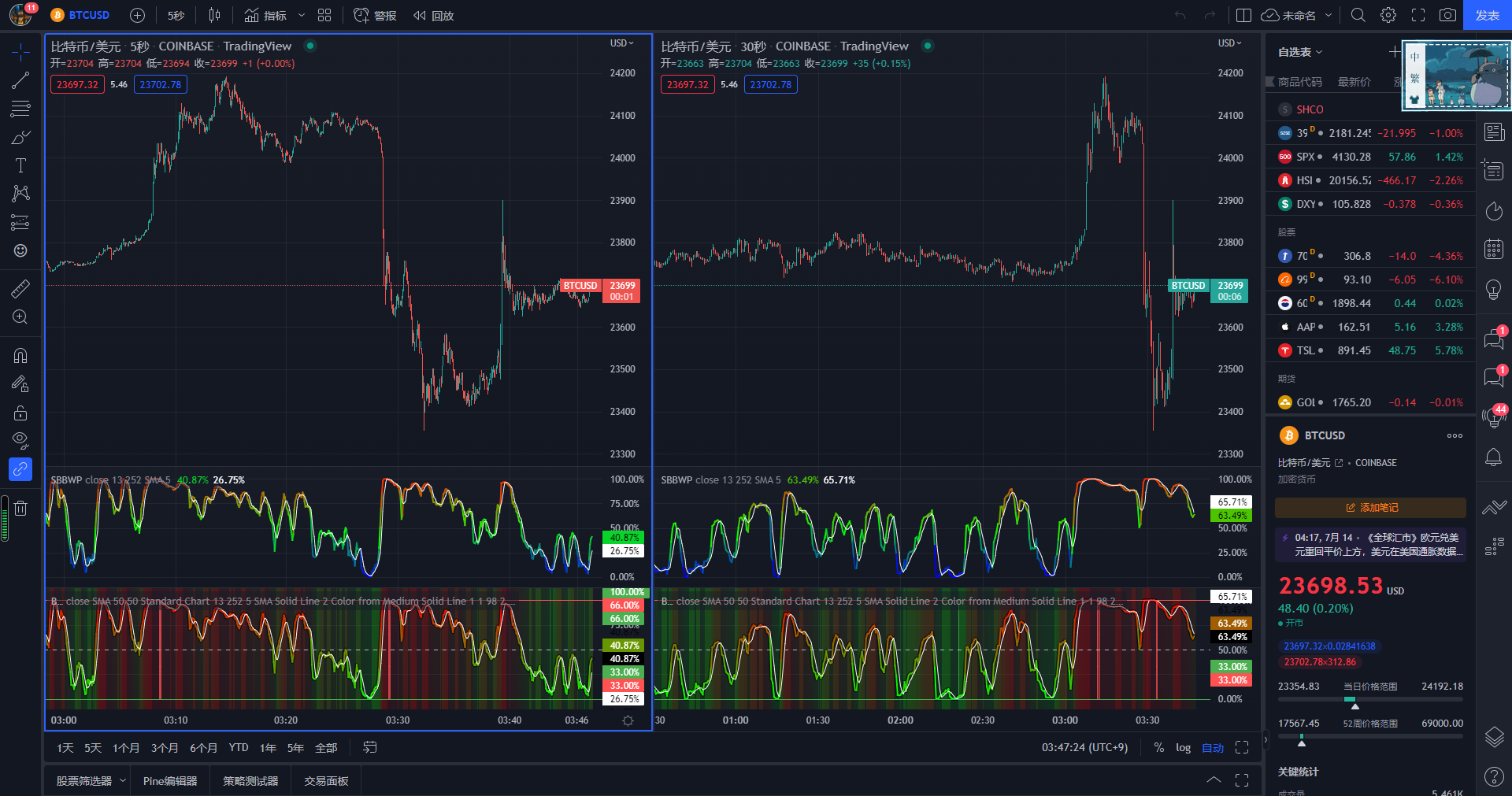Select the crosshair cursor tool
1512x796 pixels.
(x=20, y=52)
